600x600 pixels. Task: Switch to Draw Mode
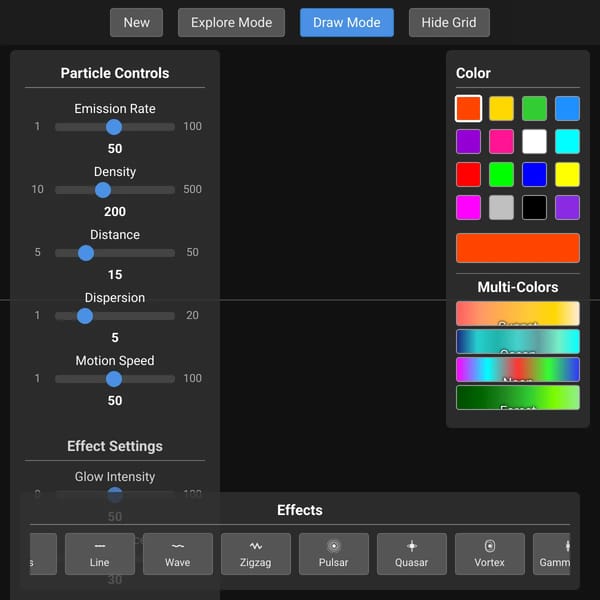pos(347,23)
